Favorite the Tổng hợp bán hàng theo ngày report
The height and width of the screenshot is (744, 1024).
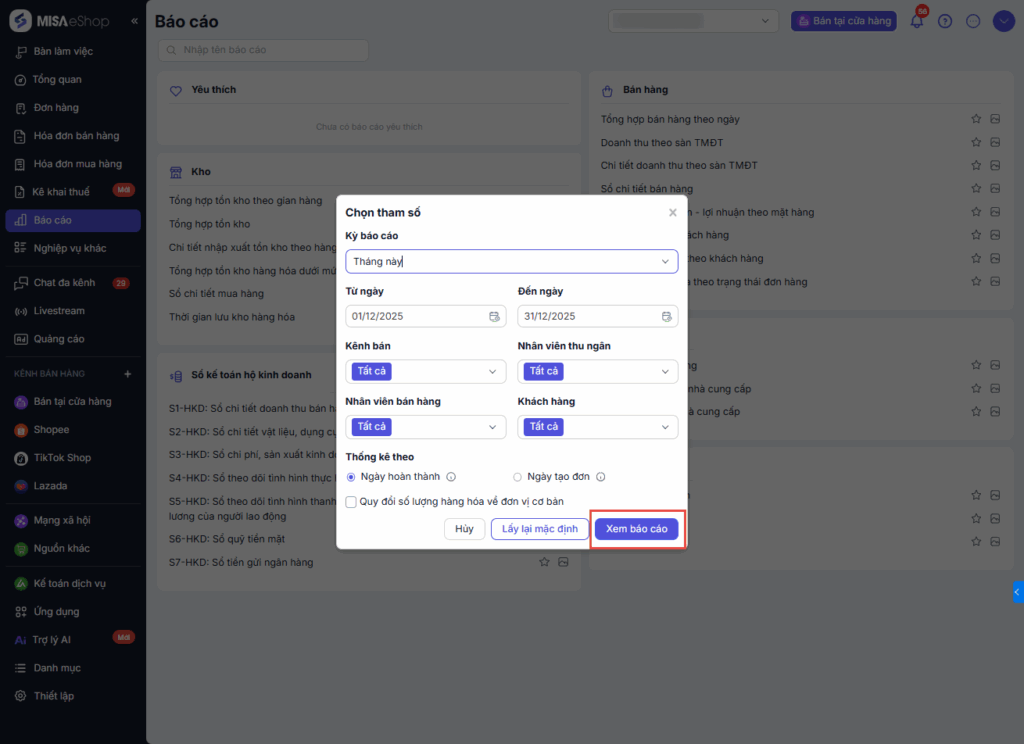pyautogui.click(x=976, y=119)
